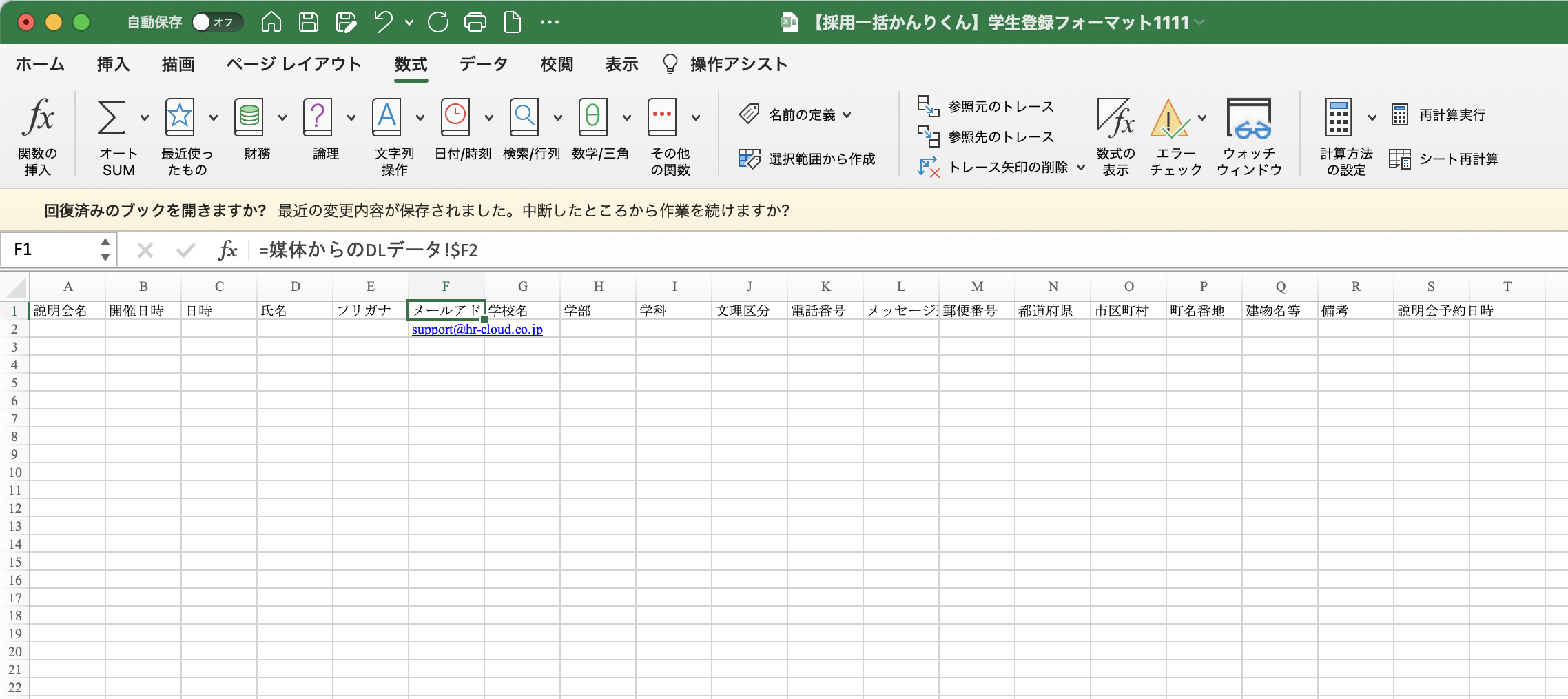
Task: Click the 関数の挿入 (Insert Function) icon
Action: (x=38, y=119)
